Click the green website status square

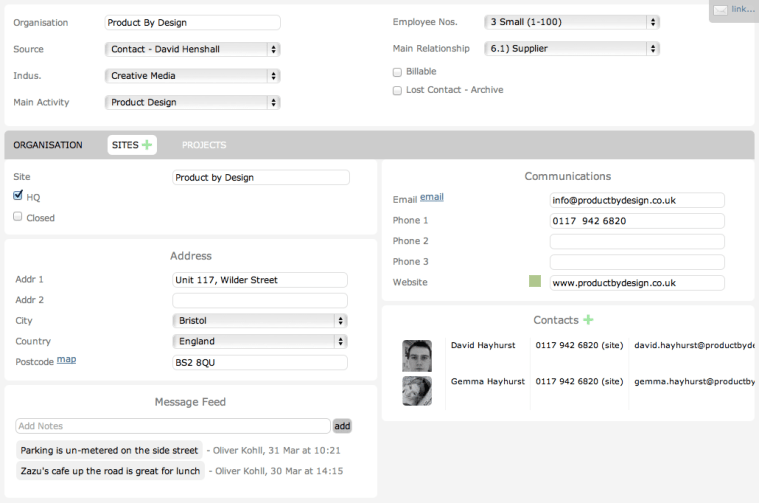pos(534,283)
